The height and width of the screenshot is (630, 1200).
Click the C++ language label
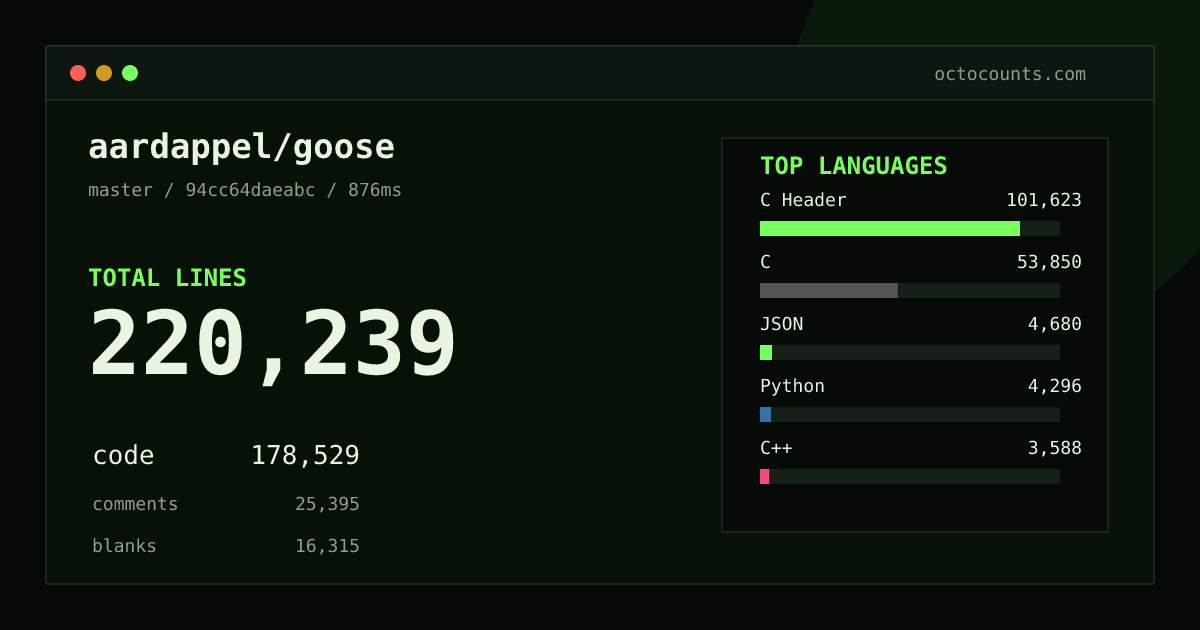(776, 448)
